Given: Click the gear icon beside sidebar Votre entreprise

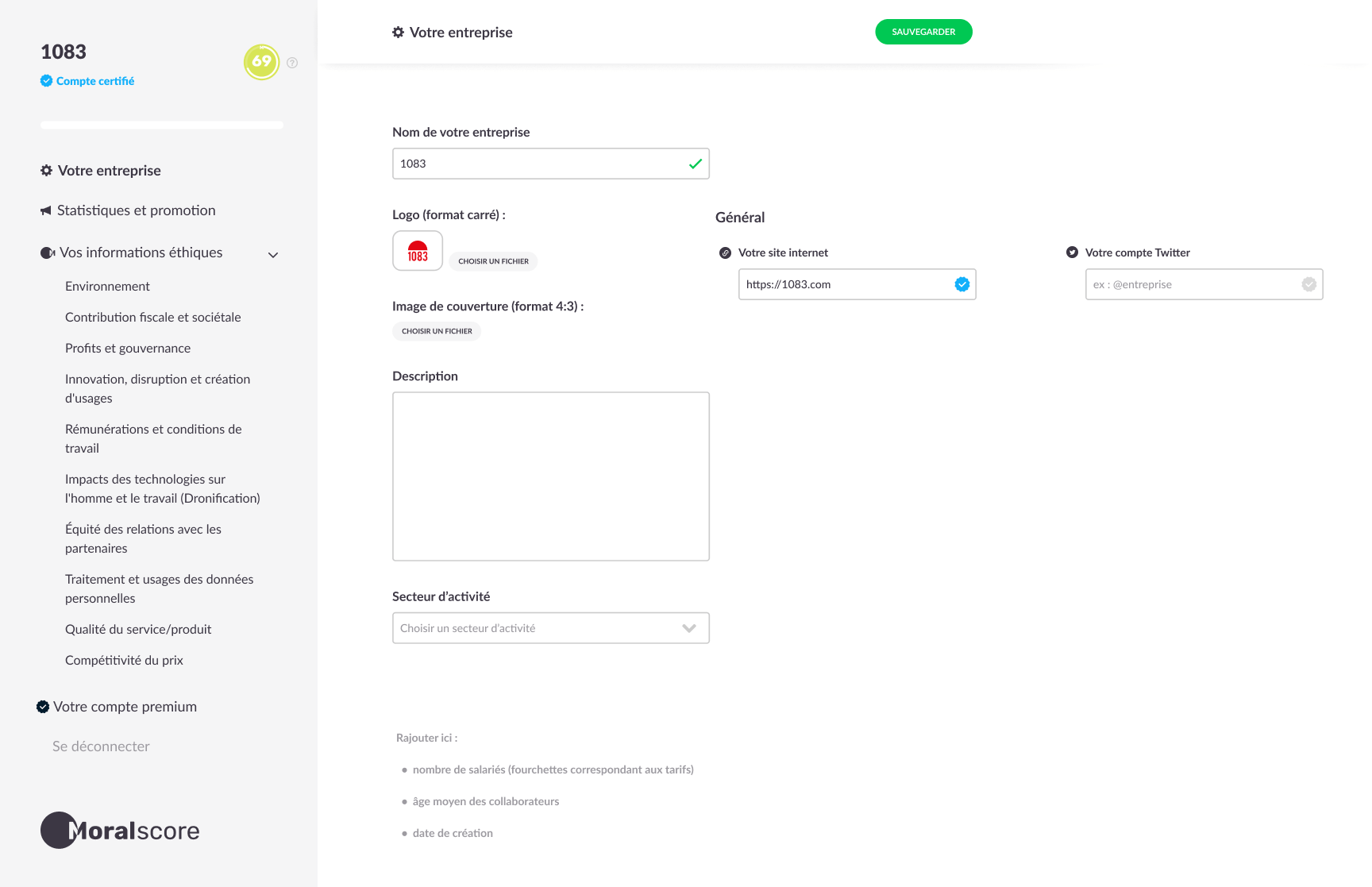Looking at the screenshot, I should (46, 171).
